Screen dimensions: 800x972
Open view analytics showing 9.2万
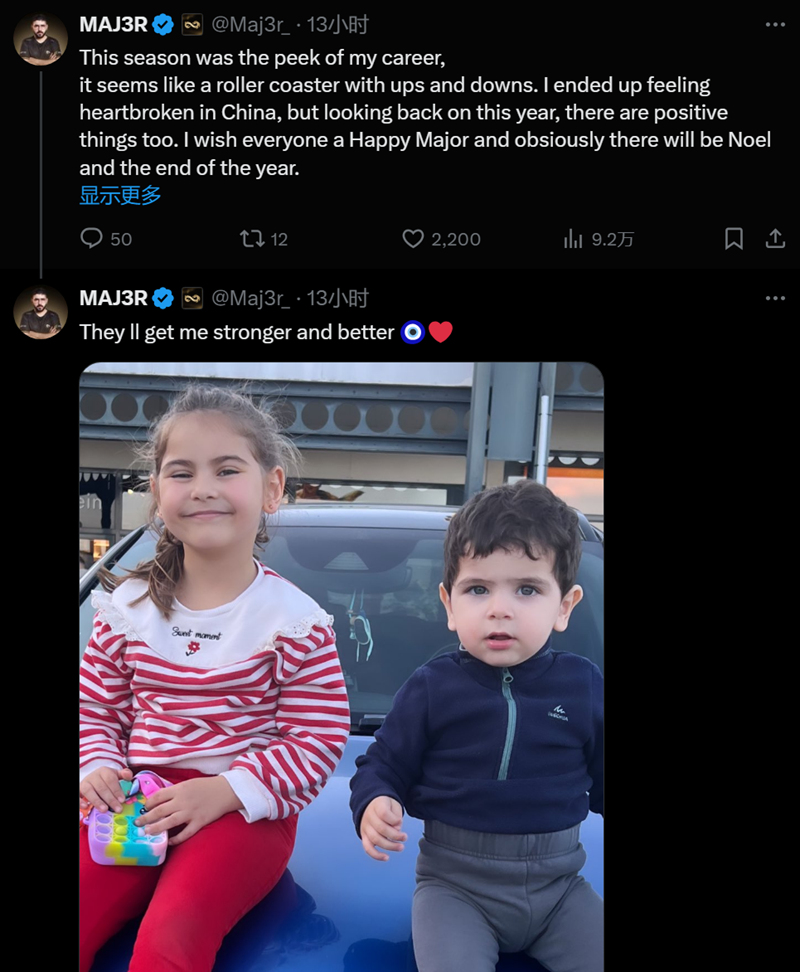[x=573, y=238]
